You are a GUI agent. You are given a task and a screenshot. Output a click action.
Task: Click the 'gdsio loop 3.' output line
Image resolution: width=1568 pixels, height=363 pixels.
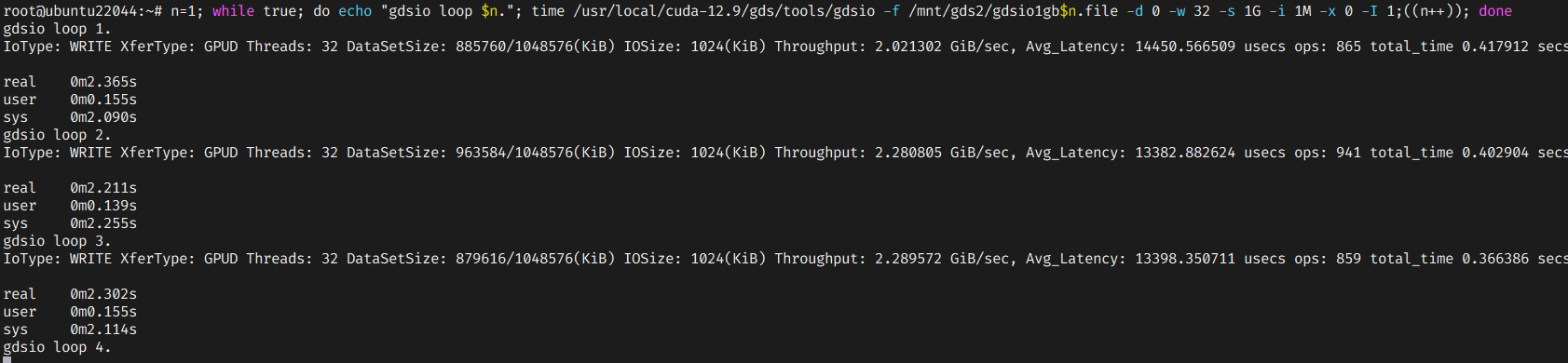click(x=57, y=241)
